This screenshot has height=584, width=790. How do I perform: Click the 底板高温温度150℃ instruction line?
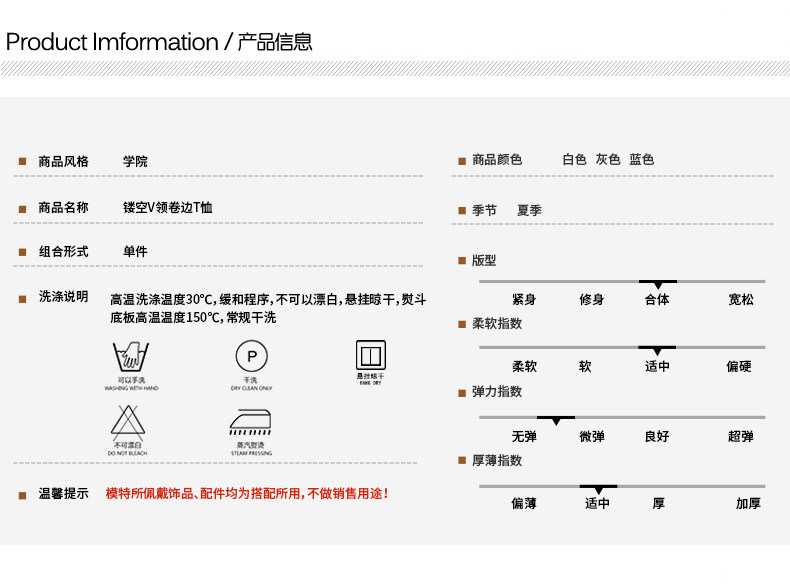(x=193, y=317)
